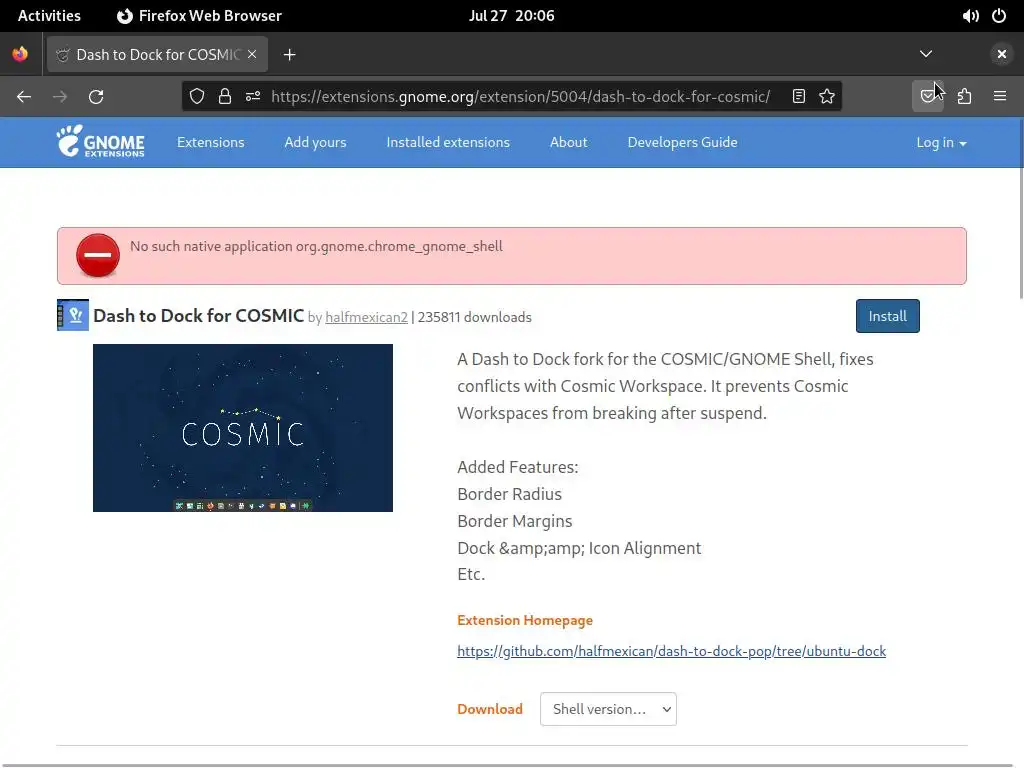Click the Firefox View icon
Image resolution: width=1024 pixels, height=768 pixels.
20,54
